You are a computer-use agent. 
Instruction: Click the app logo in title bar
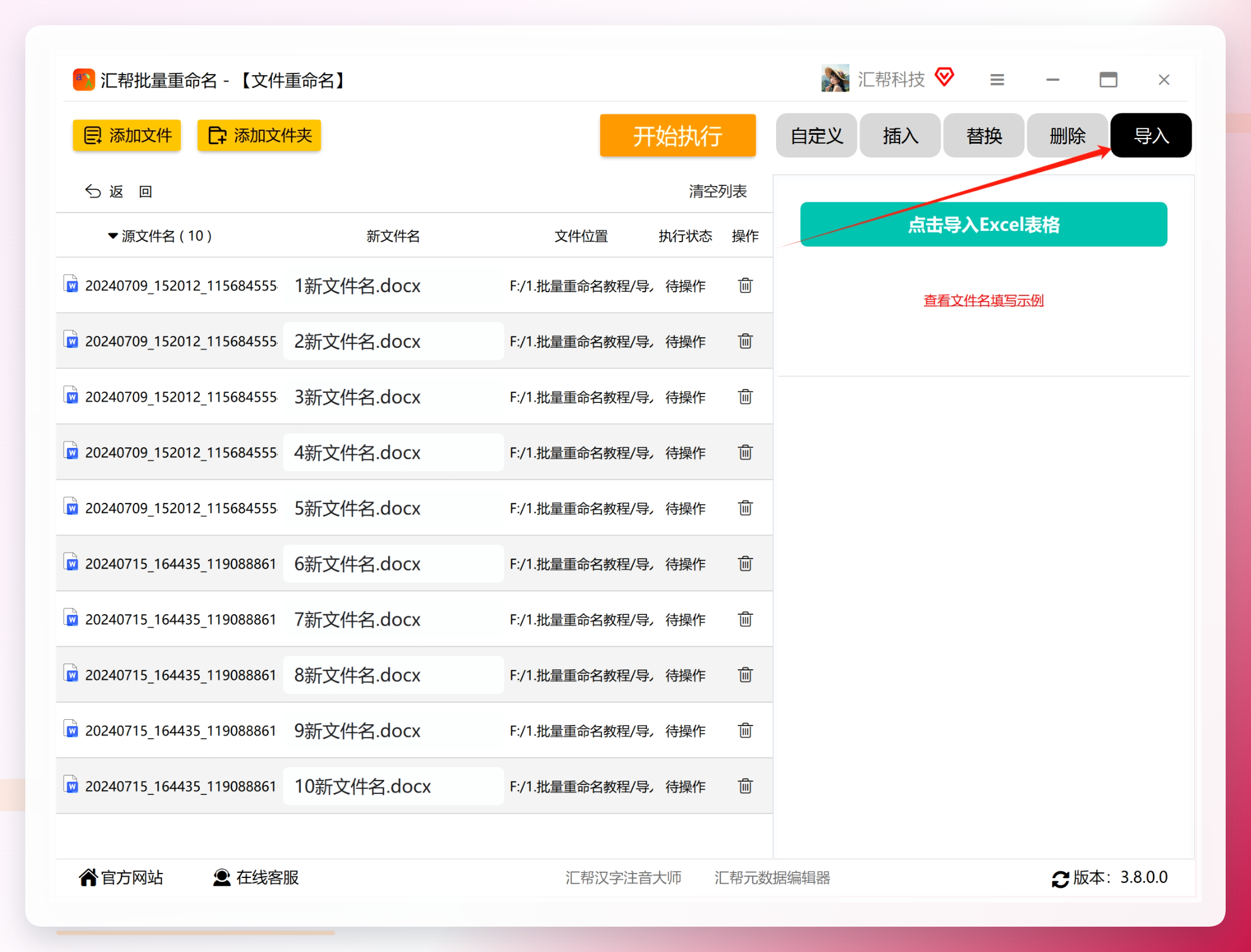coord(83,80)
